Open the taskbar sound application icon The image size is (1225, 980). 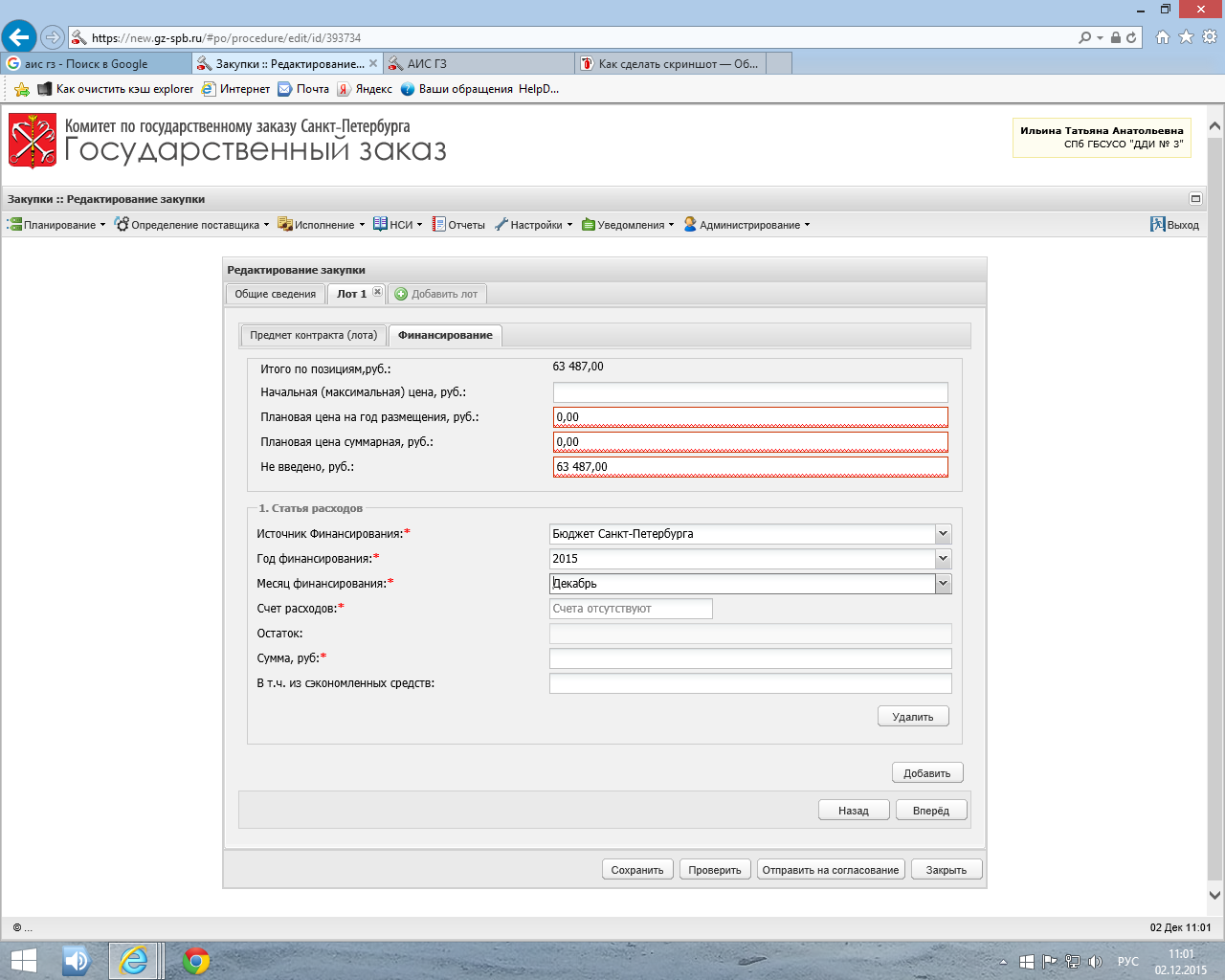(76, 960)
